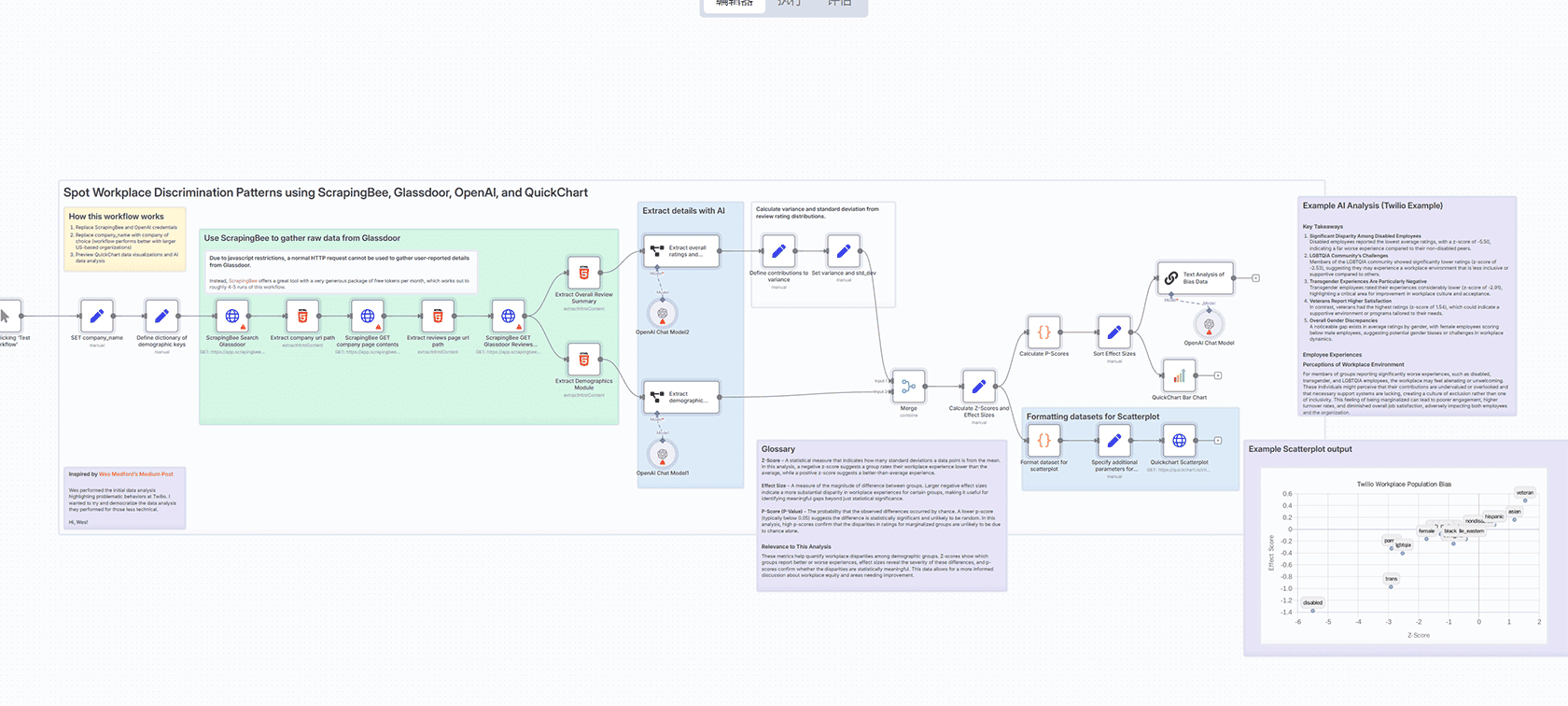Click the manual trigger node with cursor icon
The width and height of the screenshot is (1568, 706).
click(7, 317)
